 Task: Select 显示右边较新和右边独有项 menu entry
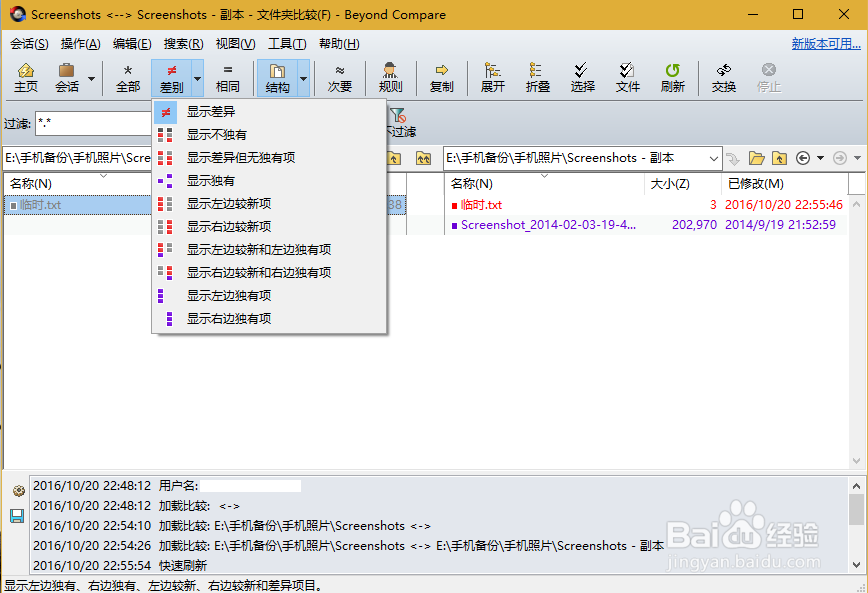[269, 272]
